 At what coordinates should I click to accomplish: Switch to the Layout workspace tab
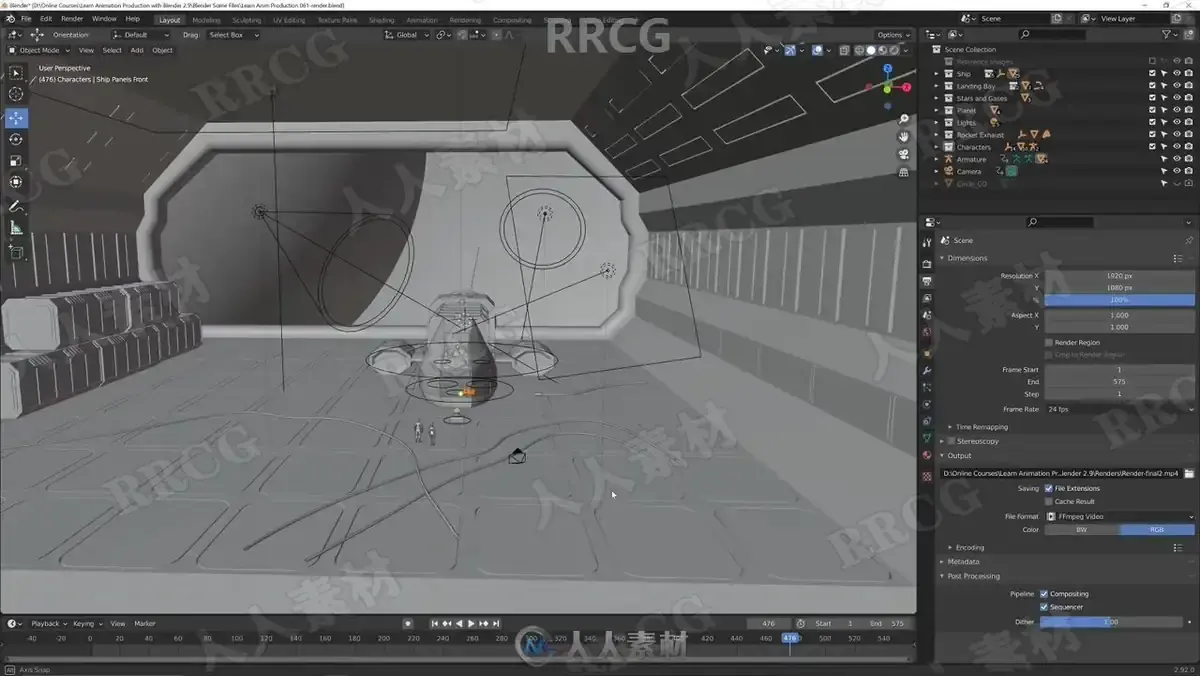(x=170, y=20)
